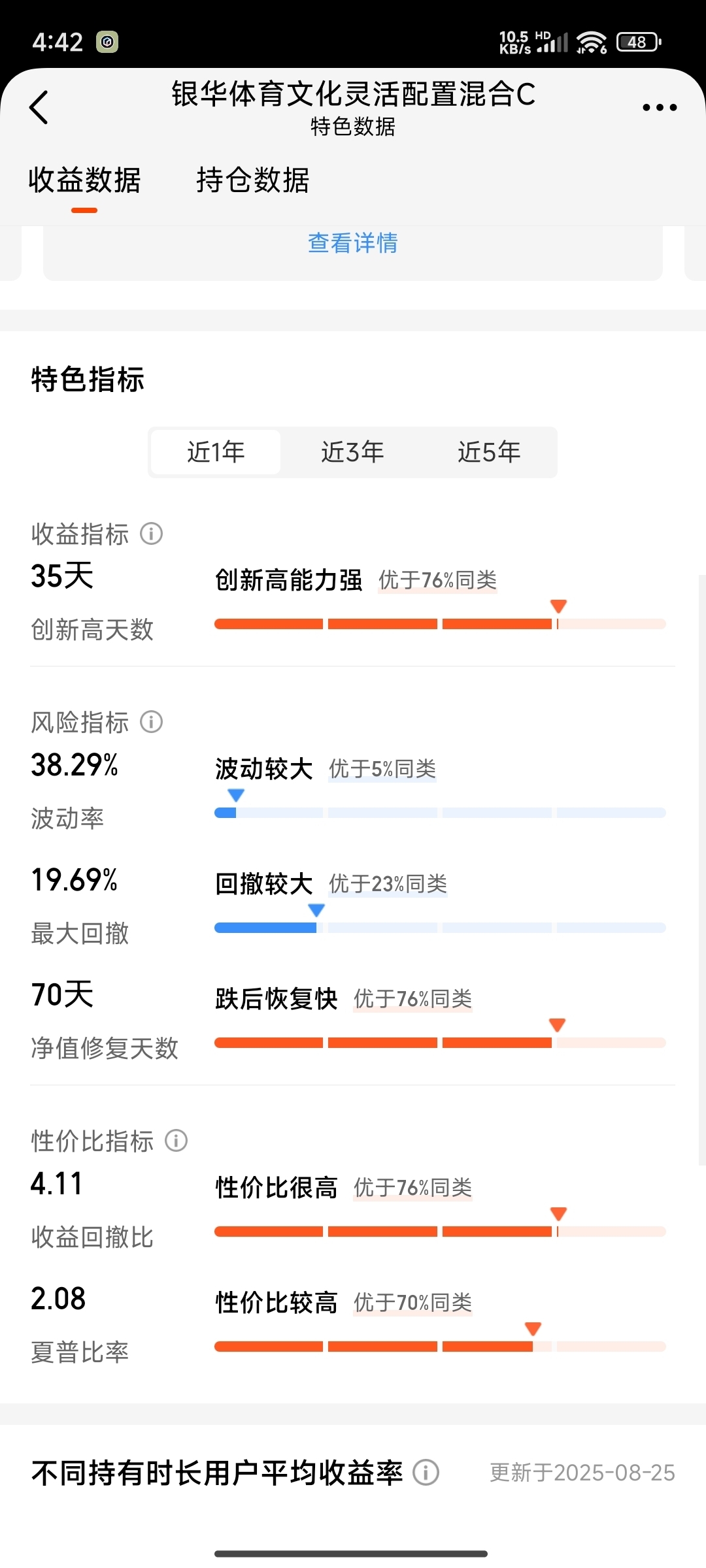Tap the 净值修复天数 orange triangle marker

coord(557,1025)
